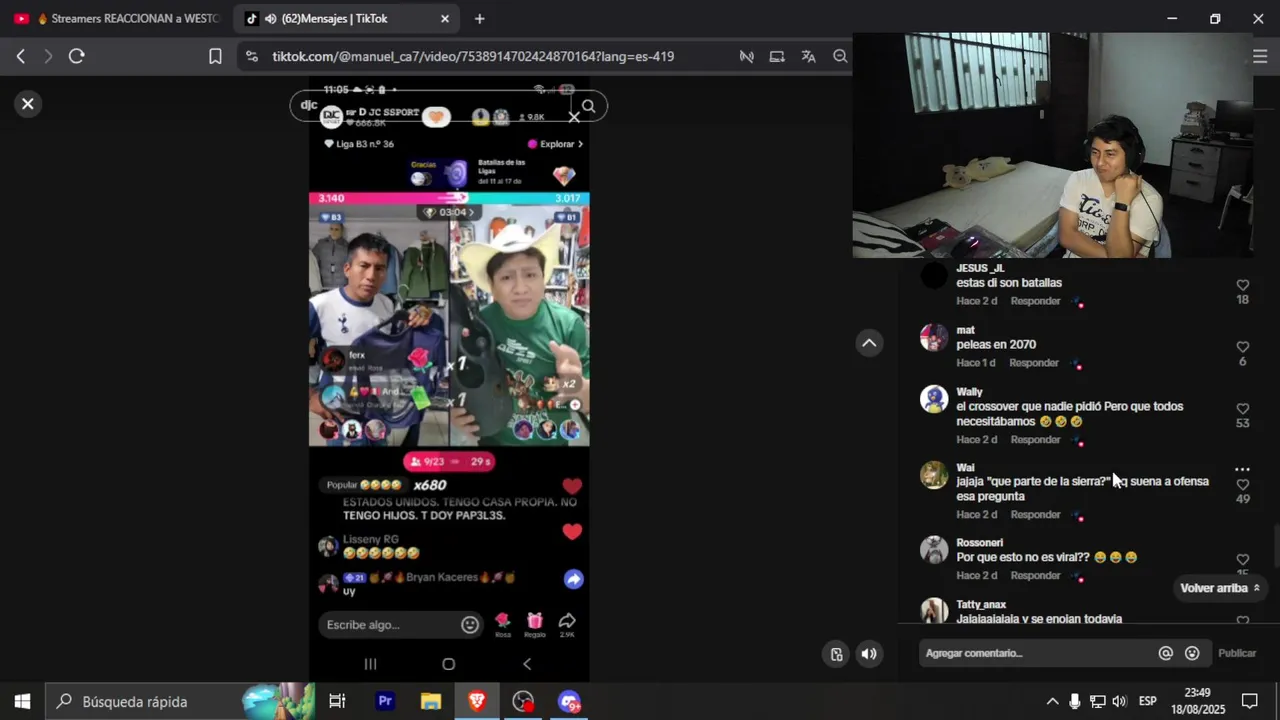Open File Explorer from the taskbar
Image resolution: width=1280 pixels, height=720 pixels.
click(x=431, y=701)
